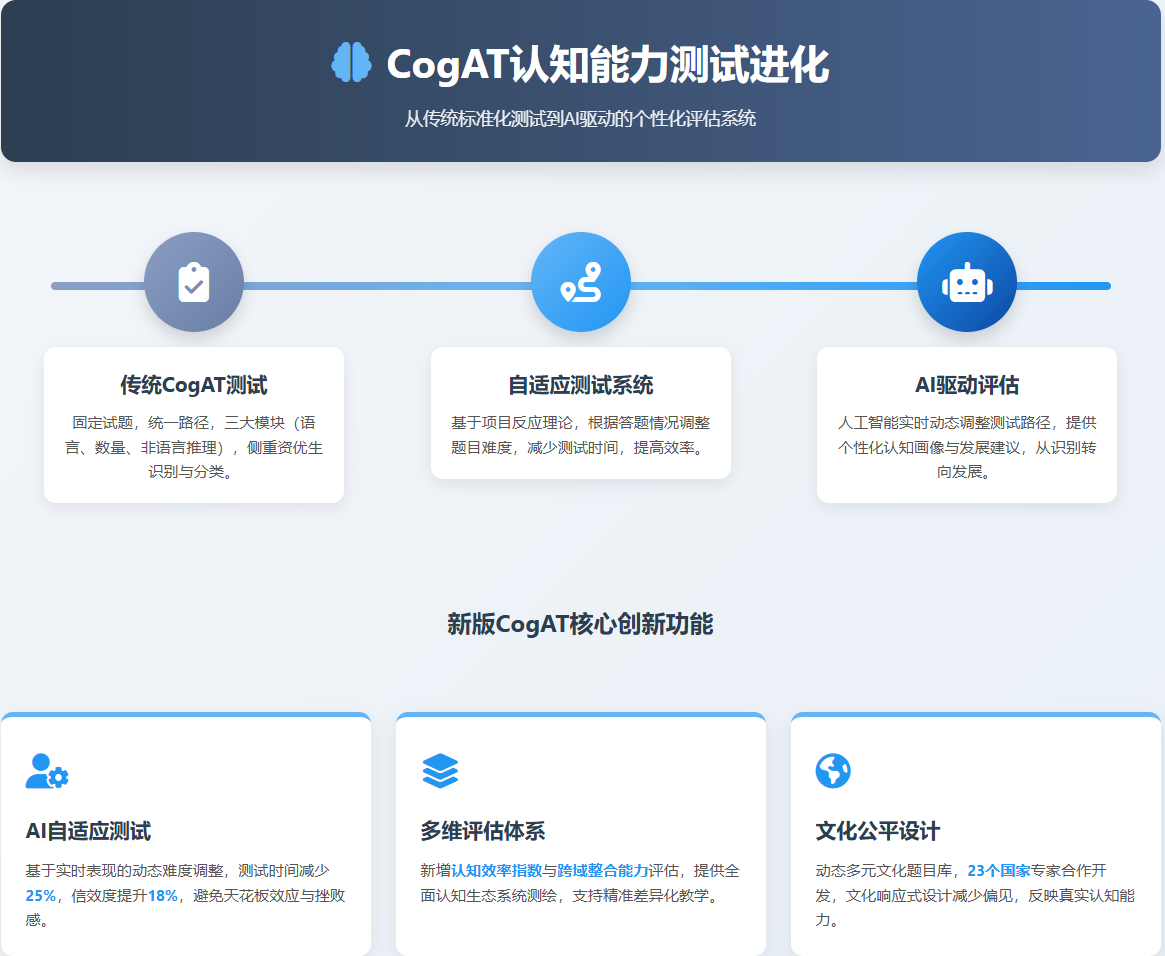Viewport: 1165px width, 956px height.
Task: Click the clipboard checkmark timeline icon
Action: pyautogui.click(x=194, y=282)
